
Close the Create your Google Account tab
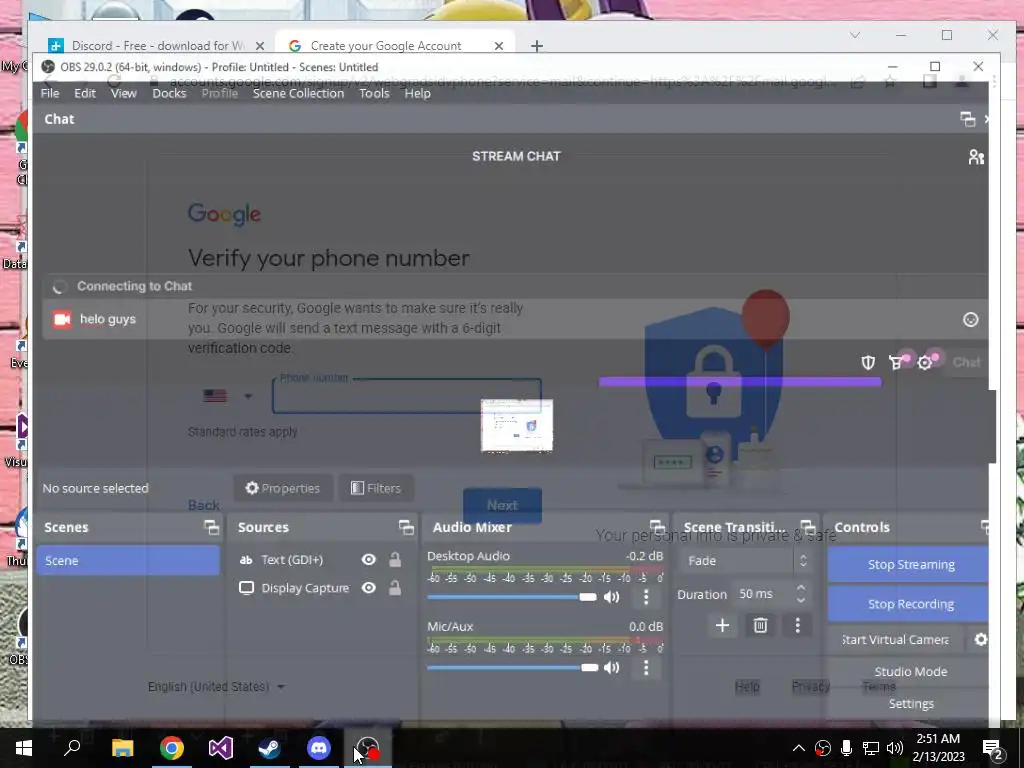pyautogui.click(x=499, y=46)
